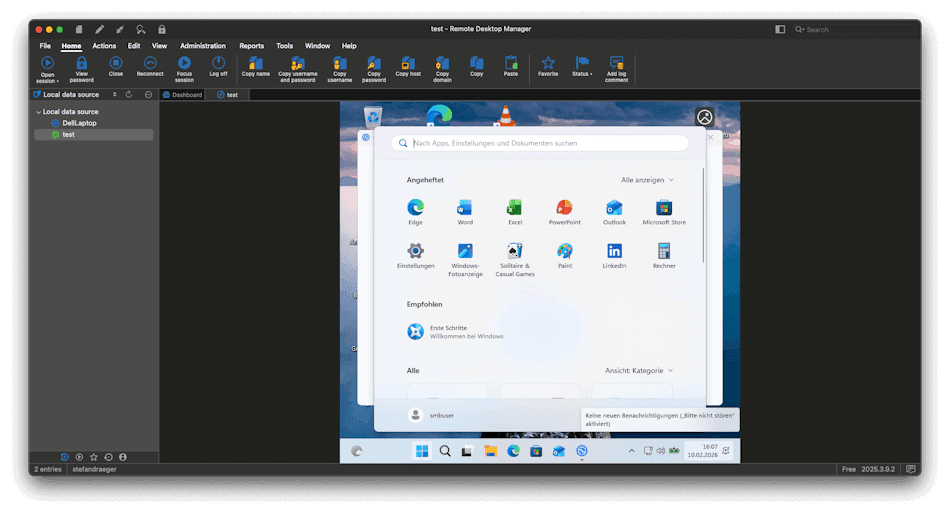The width and height of the screenshot is (950, 514).
Task: Click the pin icon in title bar
Action: pos(120,29)
